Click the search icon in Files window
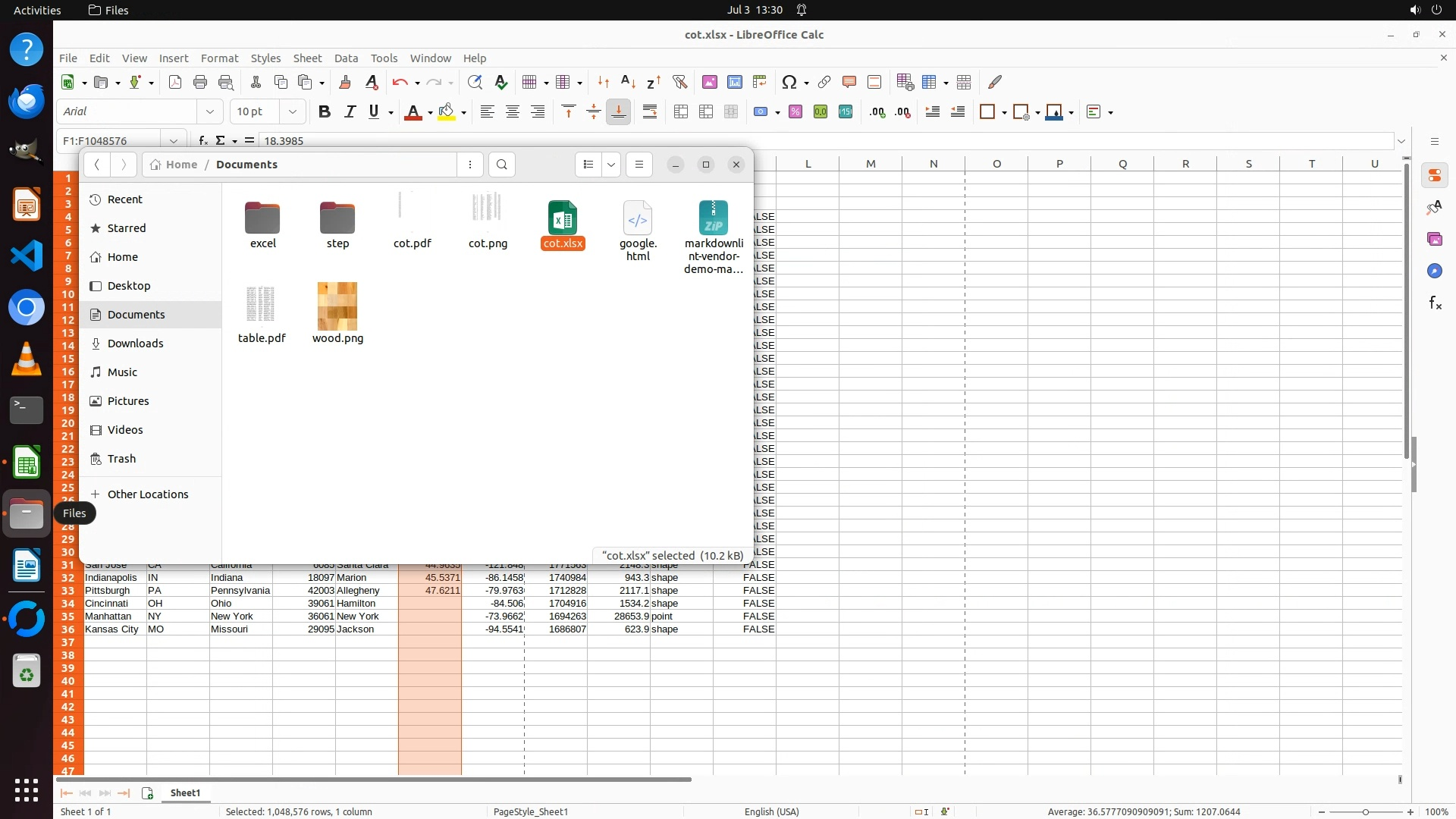 click(501, 165)
